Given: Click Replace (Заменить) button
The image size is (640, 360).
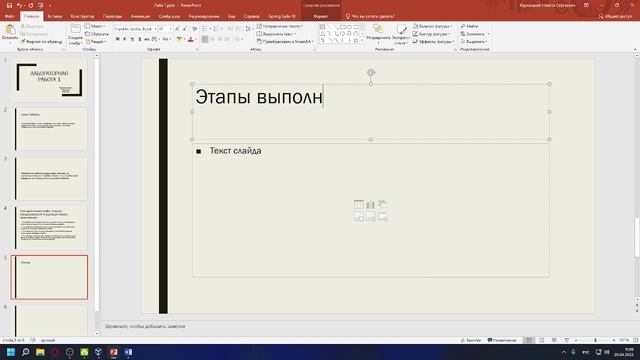Looking at the screenshot, I should tap(475, 34).
